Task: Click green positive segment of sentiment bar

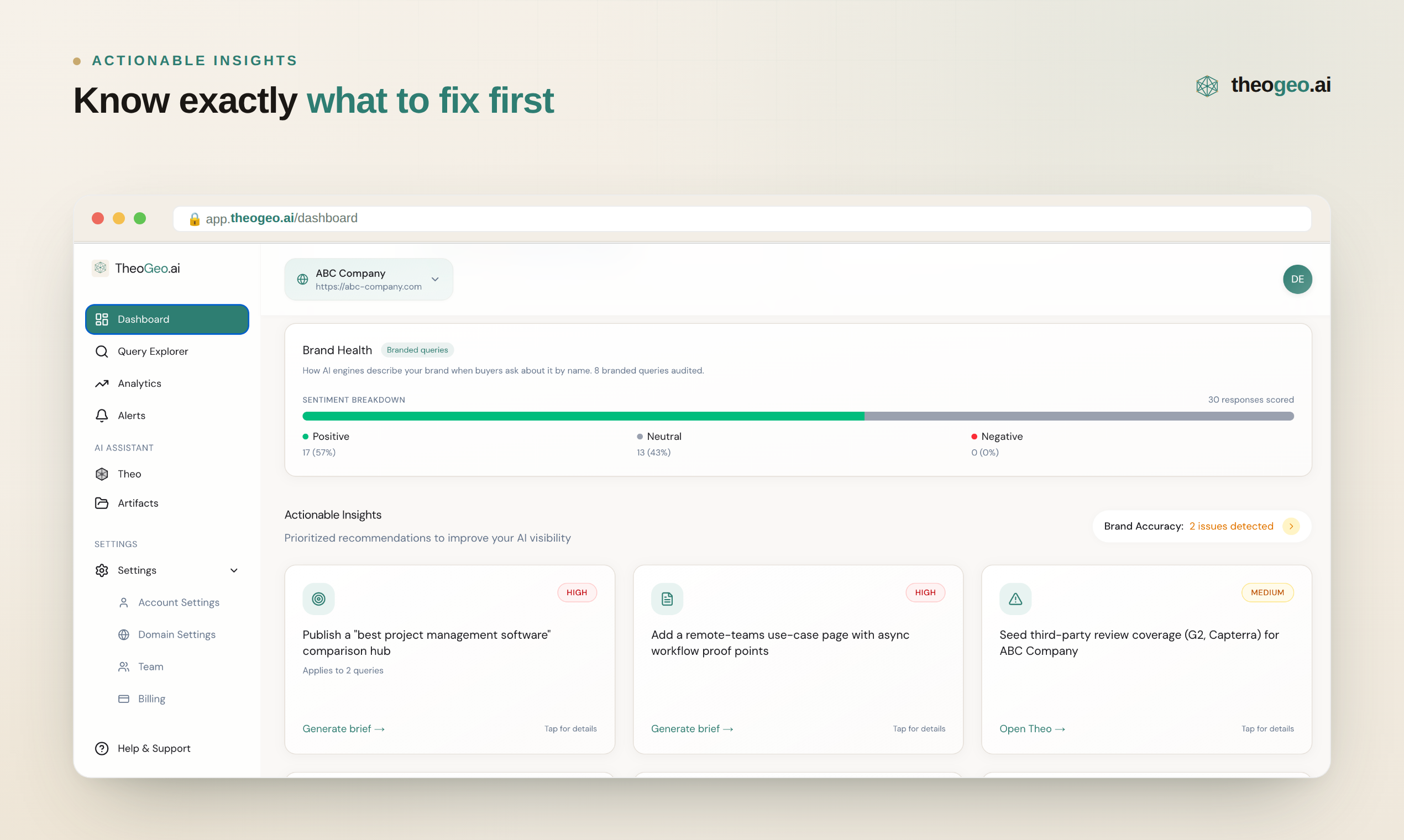Action: pos(583,417)
